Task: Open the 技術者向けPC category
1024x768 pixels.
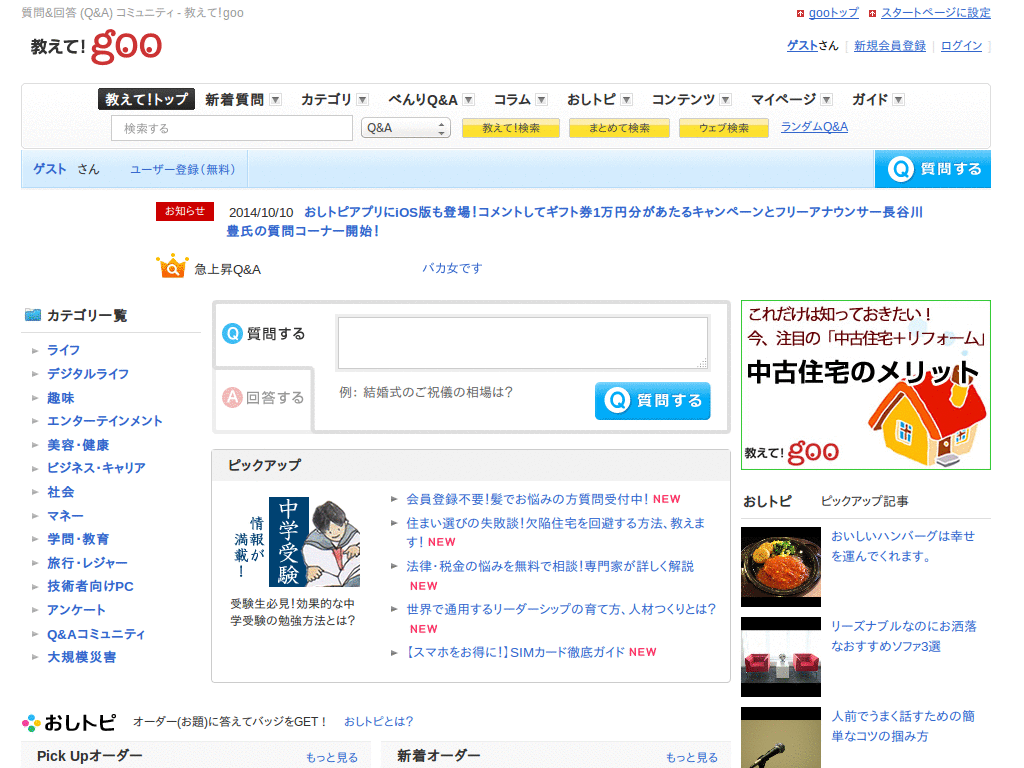Action: [90, 586]
